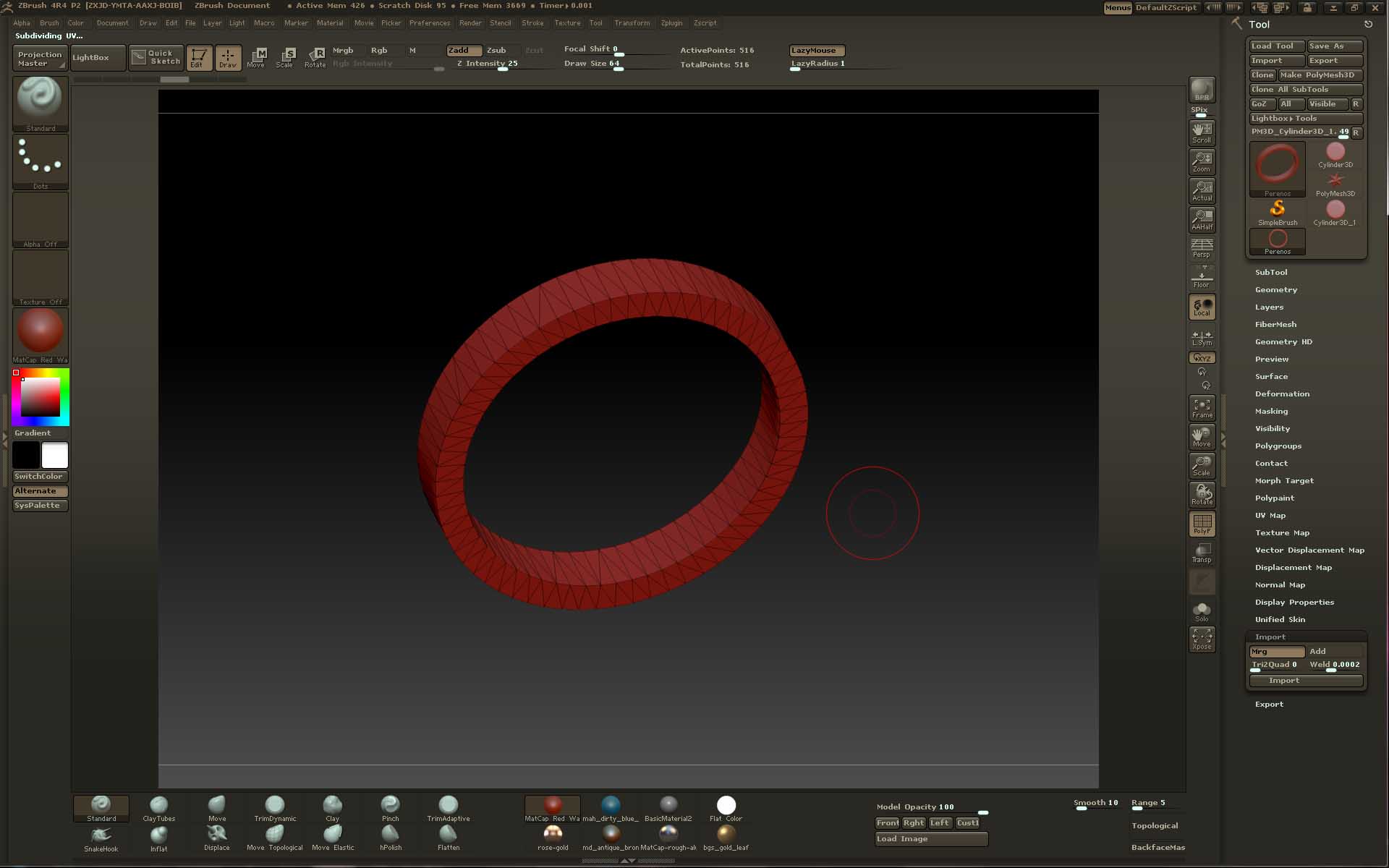Click the Rotate mode icon in top toolbar
Viewport: 1389px width, 868px height.
click(315, 57)
